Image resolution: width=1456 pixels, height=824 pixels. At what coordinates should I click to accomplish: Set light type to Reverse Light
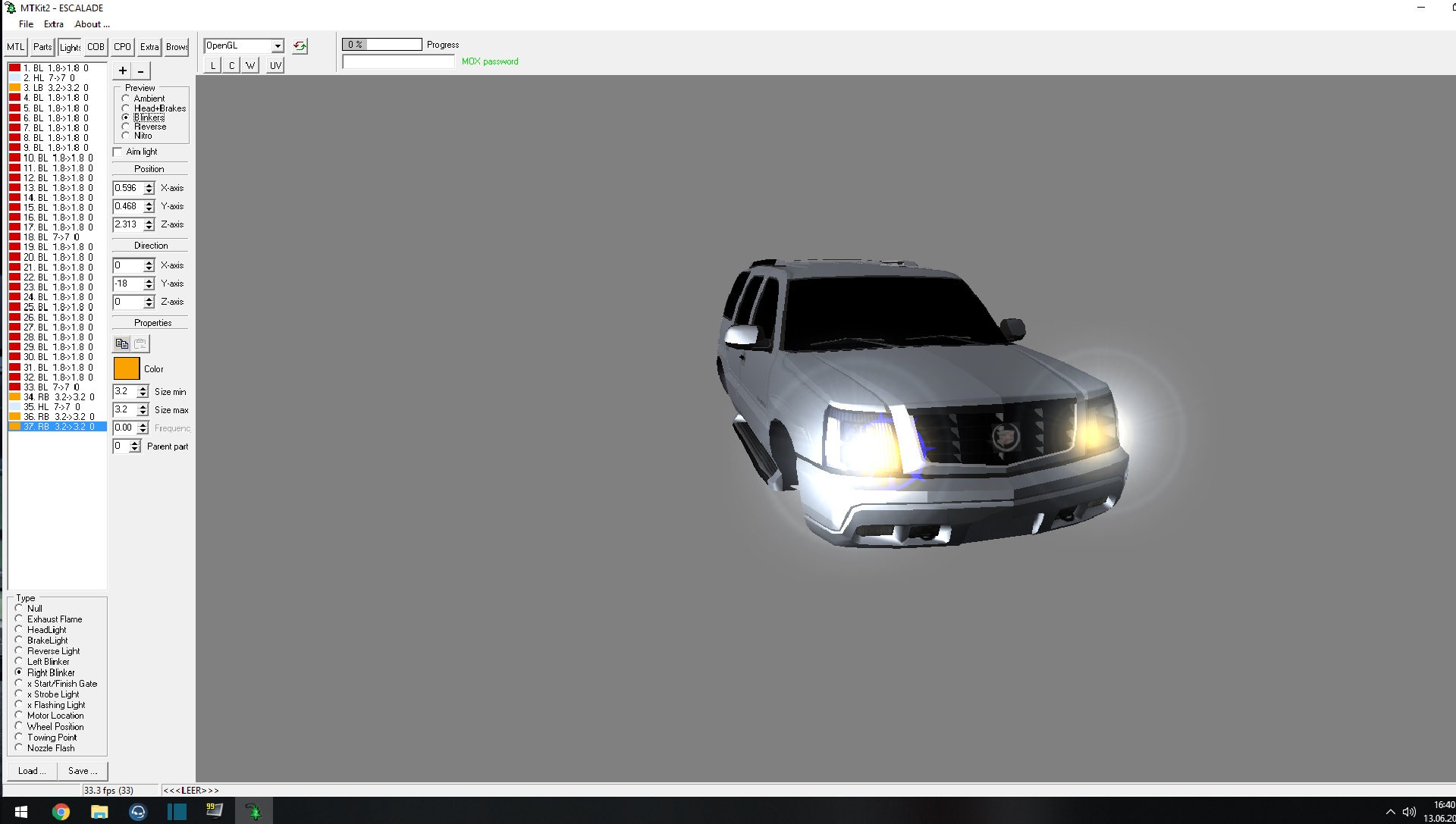[x=19, y=650]
